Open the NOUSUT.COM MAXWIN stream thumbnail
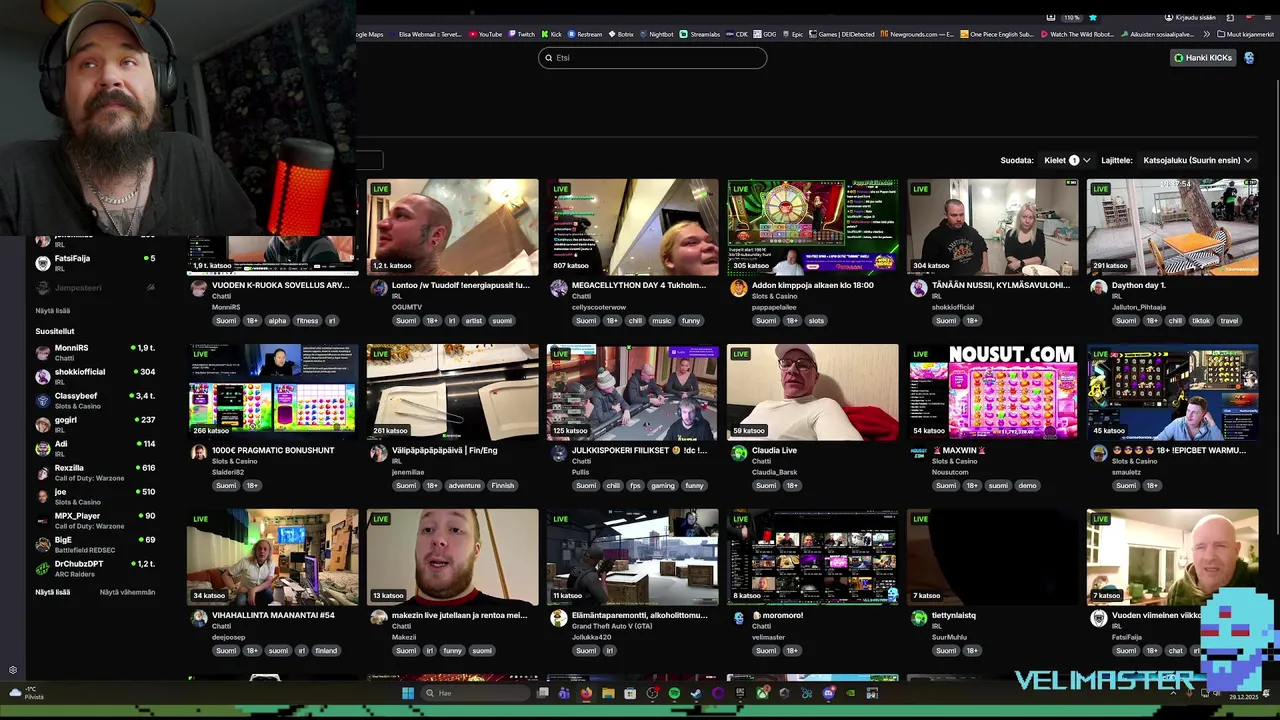This screenshot has width=1280, height=720. point(992,392)
